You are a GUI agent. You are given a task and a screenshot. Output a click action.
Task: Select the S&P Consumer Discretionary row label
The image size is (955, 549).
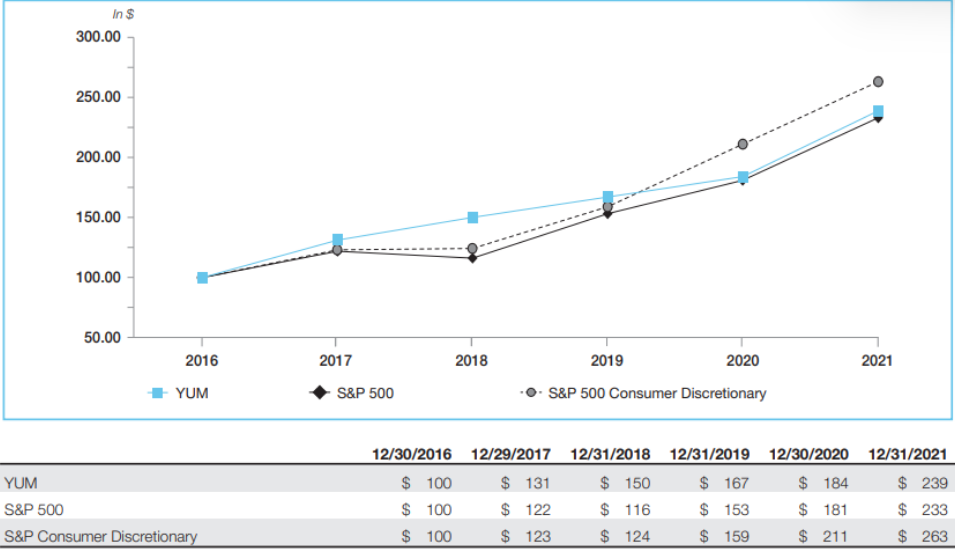click(100, 536)
